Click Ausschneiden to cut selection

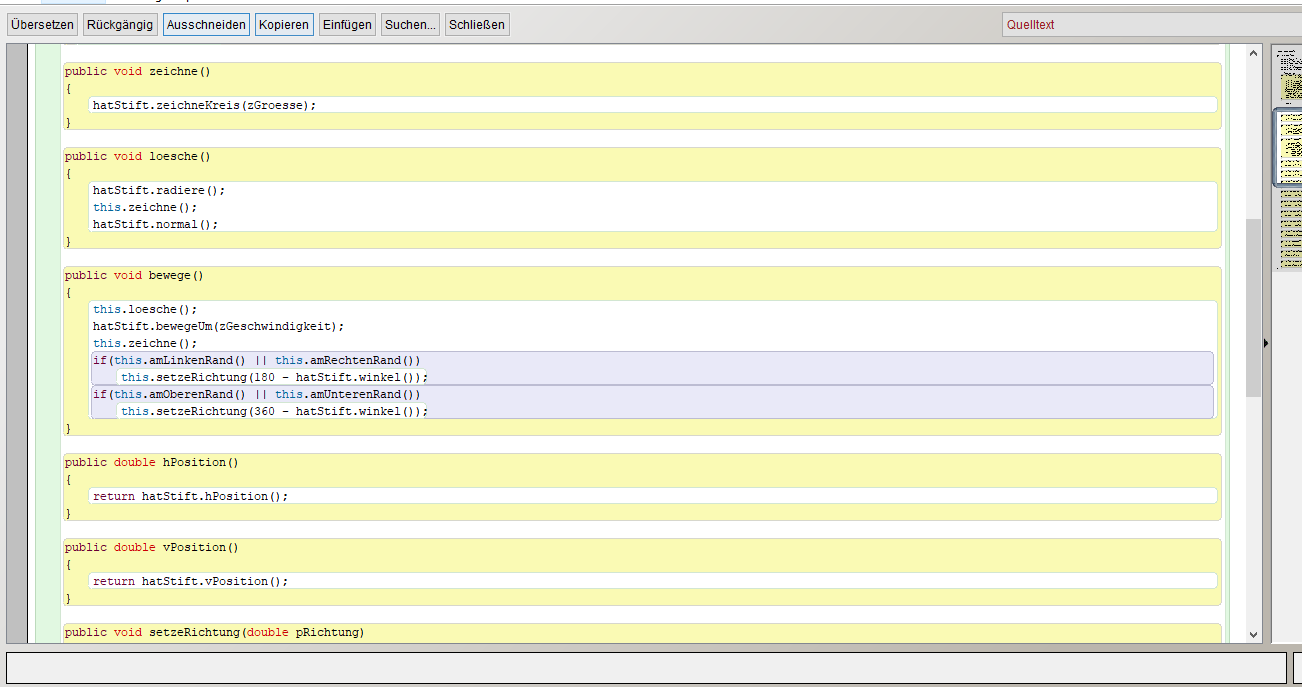coord(206,25)
